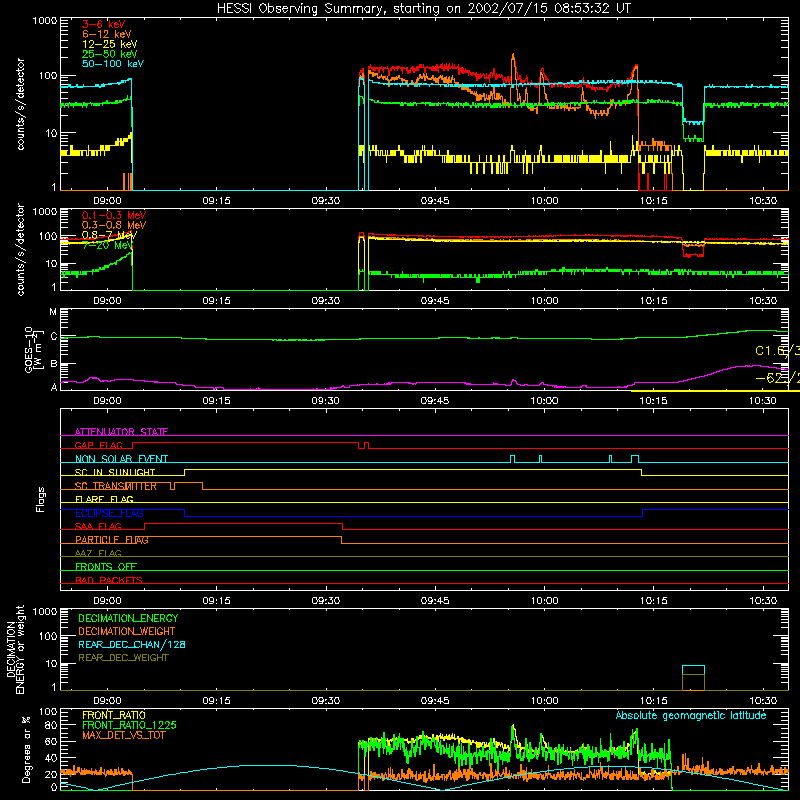Viewport: 800px width, 800px height.
Task: Click the DECIMATION_WEIGHT legend label
Action: pyautogui.click(x=127, y=631)
